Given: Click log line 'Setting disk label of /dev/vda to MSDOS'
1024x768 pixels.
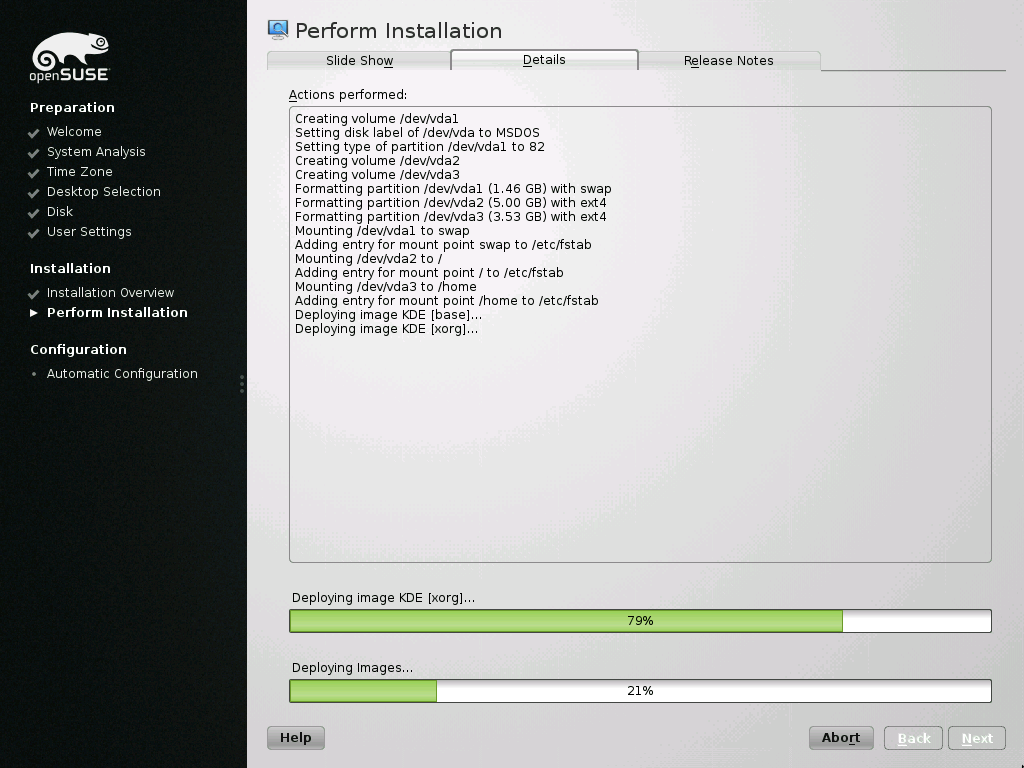Looking at the screenshot, I should (x=417, y=133).
